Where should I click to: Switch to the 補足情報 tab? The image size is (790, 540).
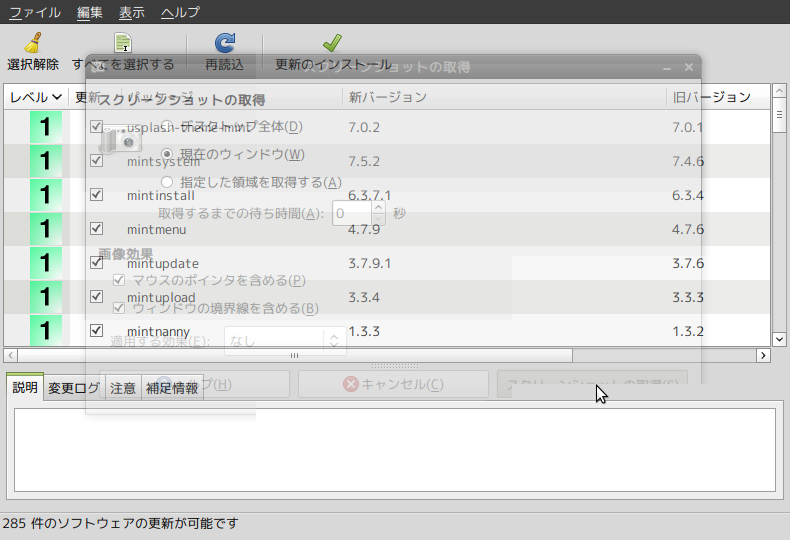172,388
